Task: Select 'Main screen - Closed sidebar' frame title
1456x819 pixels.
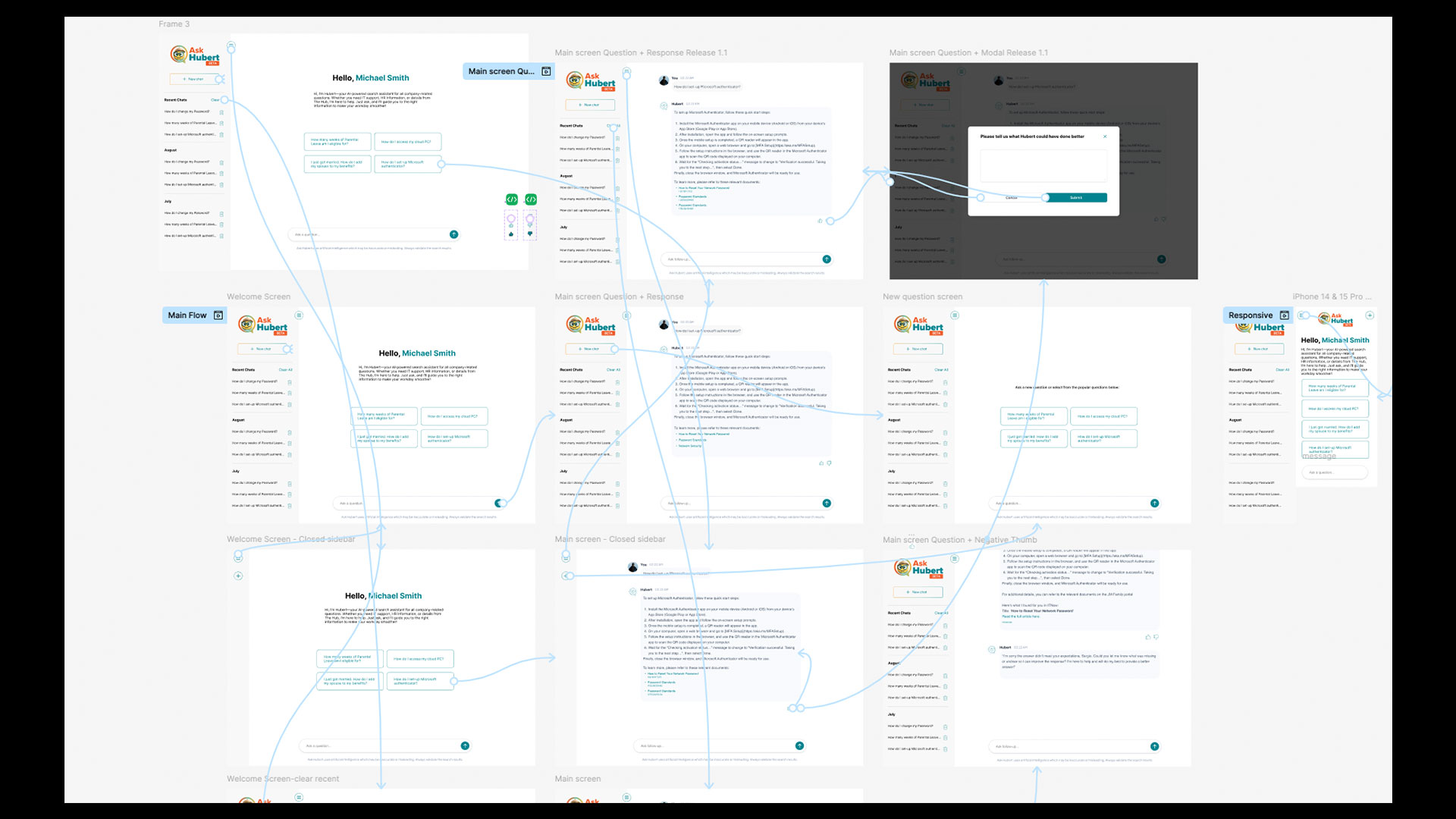Action: coord(610,539)
